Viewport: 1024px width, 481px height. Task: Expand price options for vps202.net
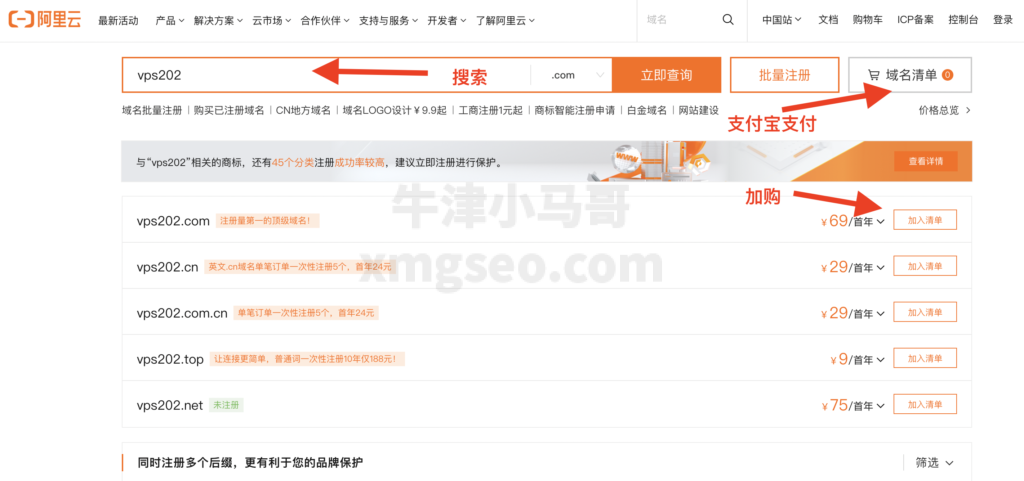(x=880, y=406)
